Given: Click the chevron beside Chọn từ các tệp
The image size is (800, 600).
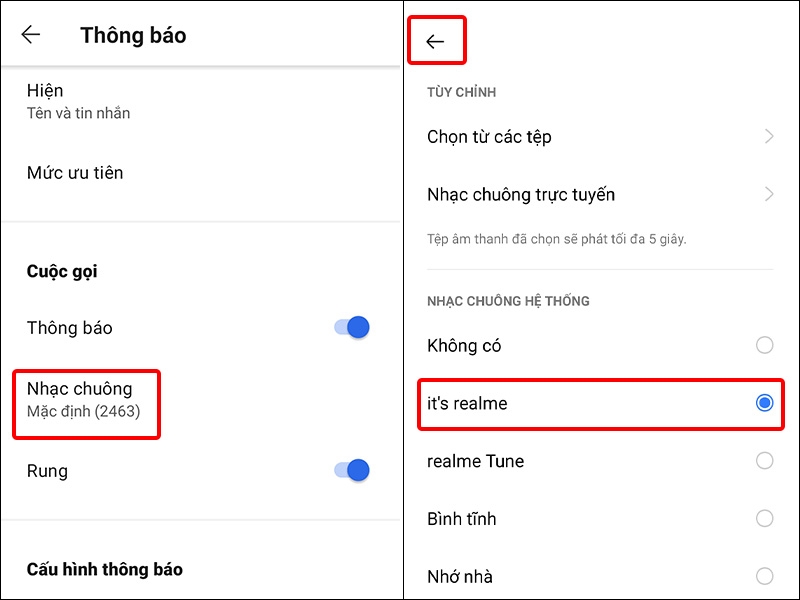Looking at the screenshot, I should (x=768, y=137).
